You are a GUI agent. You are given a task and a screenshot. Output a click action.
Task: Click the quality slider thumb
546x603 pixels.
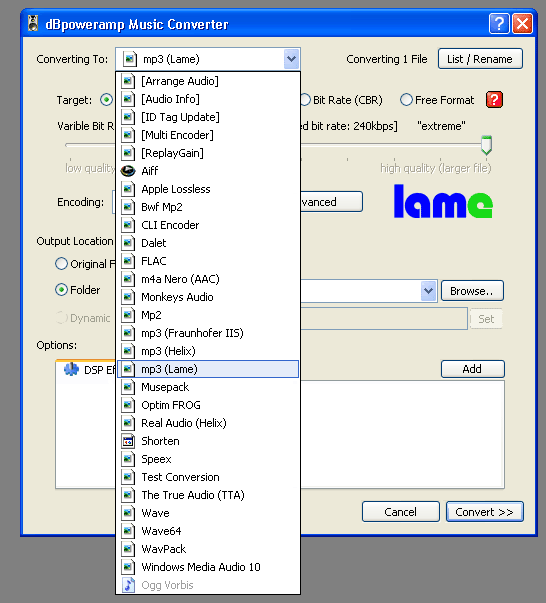[x=486, y=145]
